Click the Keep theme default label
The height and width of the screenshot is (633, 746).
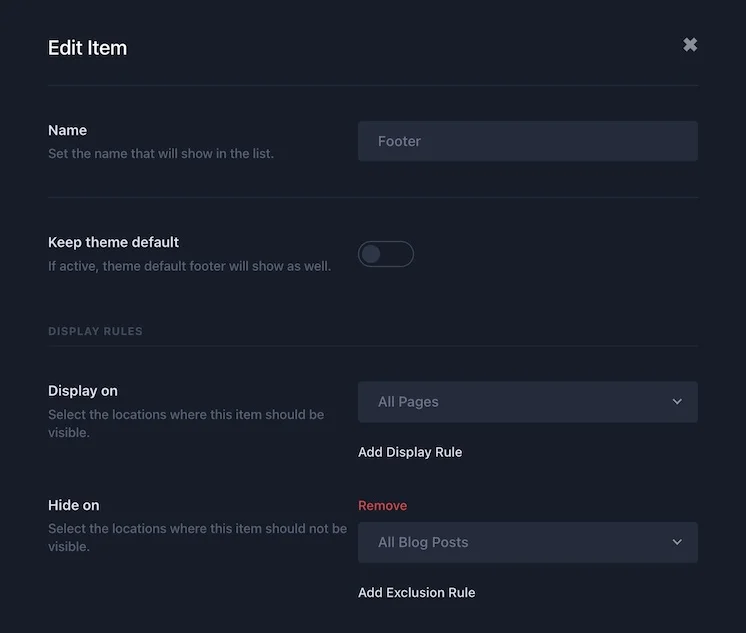(x=113, y=242)
